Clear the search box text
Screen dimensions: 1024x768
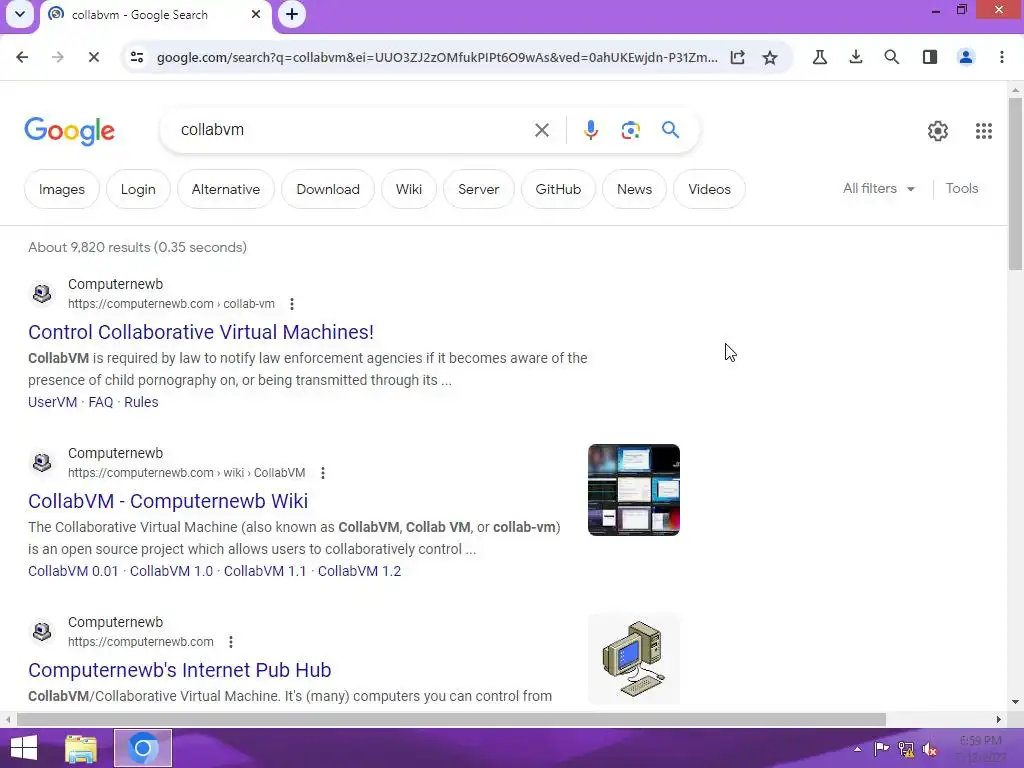[541, 130]
